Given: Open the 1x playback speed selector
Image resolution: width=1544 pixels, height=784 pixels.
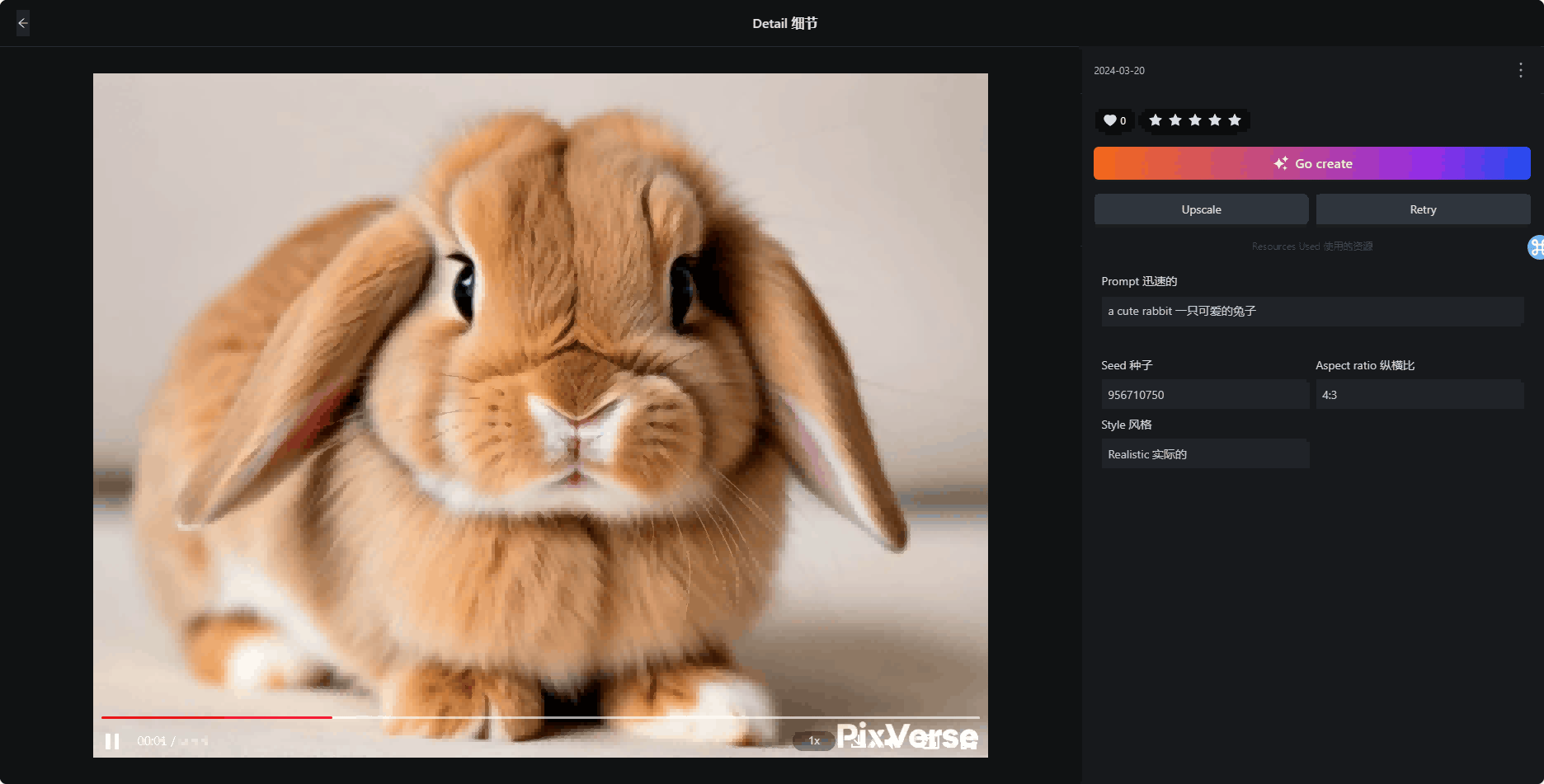Looking at the screenshot, I should click(813, 740).
